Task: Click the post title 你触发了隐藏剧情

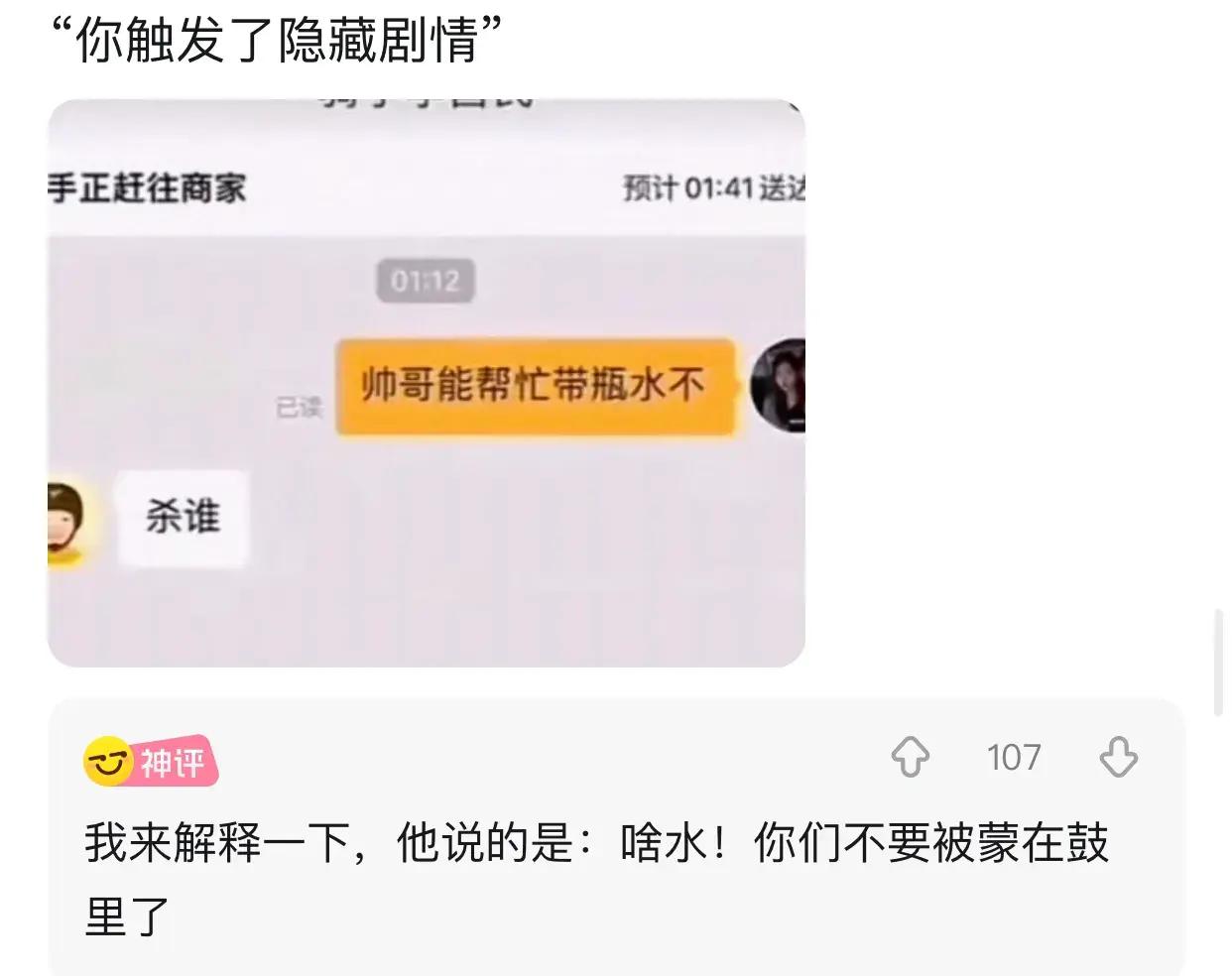Action: coord(278,42)
